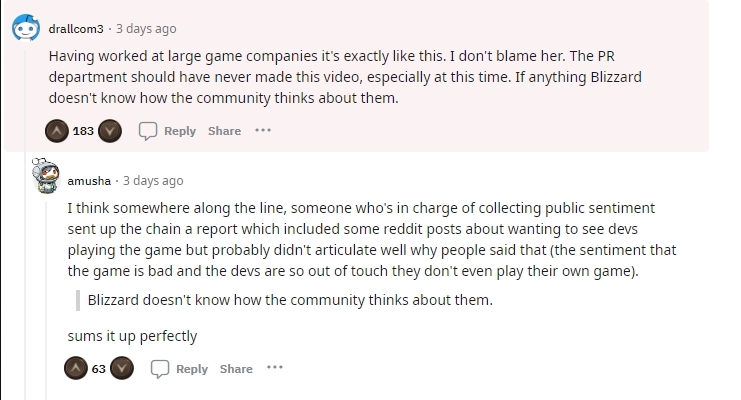The height and width of the screenshot is (400, 741).
Task: Click speech bubble icon under amusha's comment
Action: (x=160, y=369)
